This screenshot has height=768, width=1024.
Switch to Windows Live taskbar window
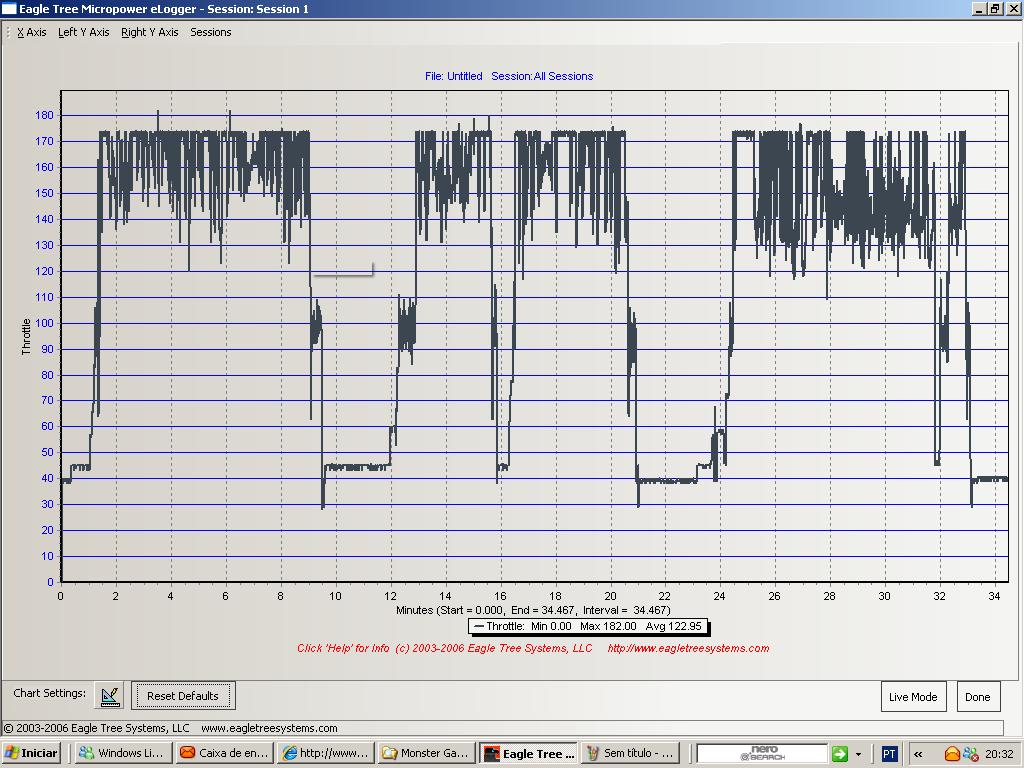(122, 754)
